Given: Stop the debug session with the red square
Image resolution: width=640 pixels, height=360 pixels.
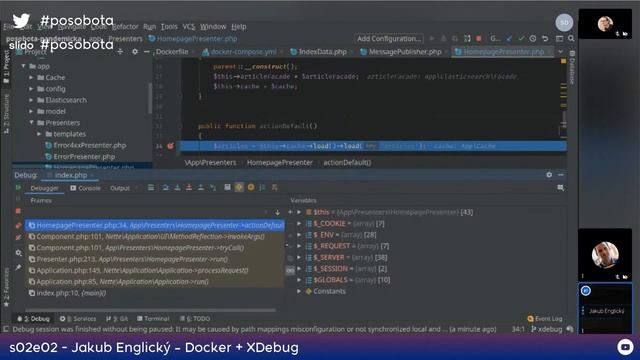Looking at the screenshot, I should [18, 211].
